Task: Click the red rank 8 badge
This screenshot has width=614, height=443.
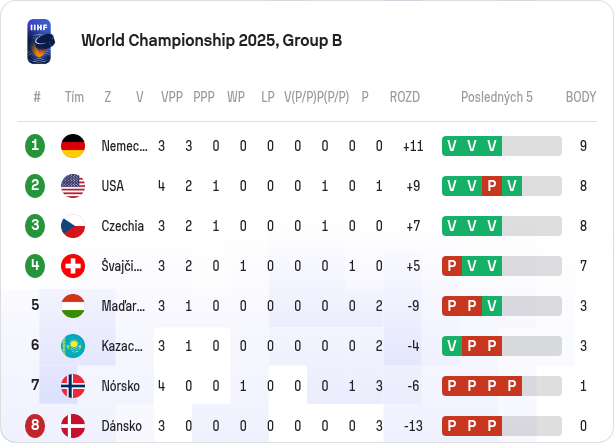Action: 35,426
